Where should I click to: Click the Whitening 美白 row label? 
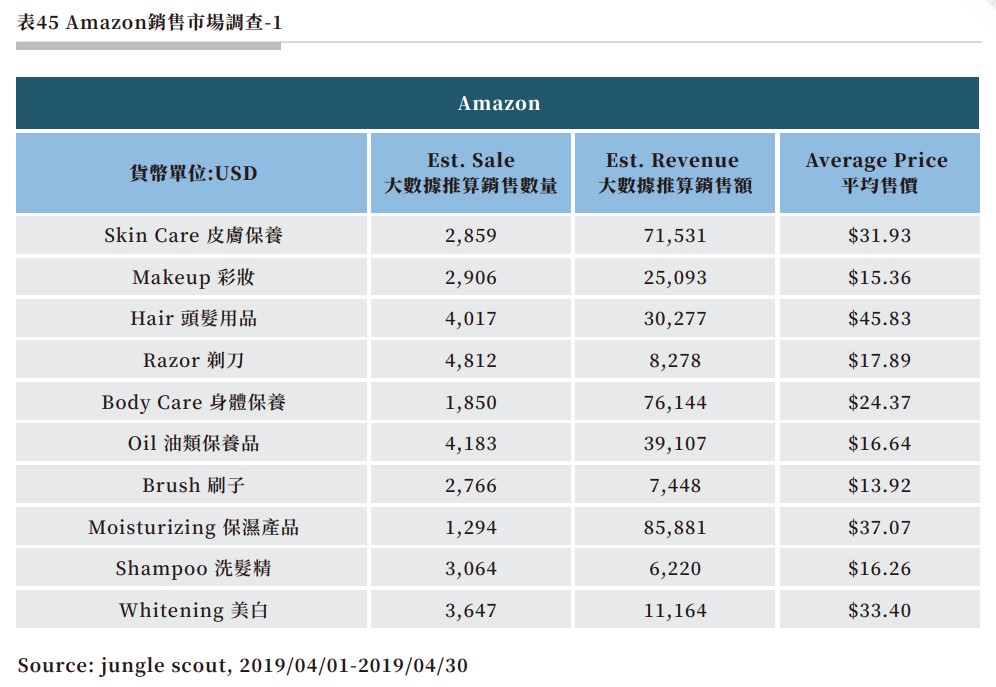pos(190,610)
